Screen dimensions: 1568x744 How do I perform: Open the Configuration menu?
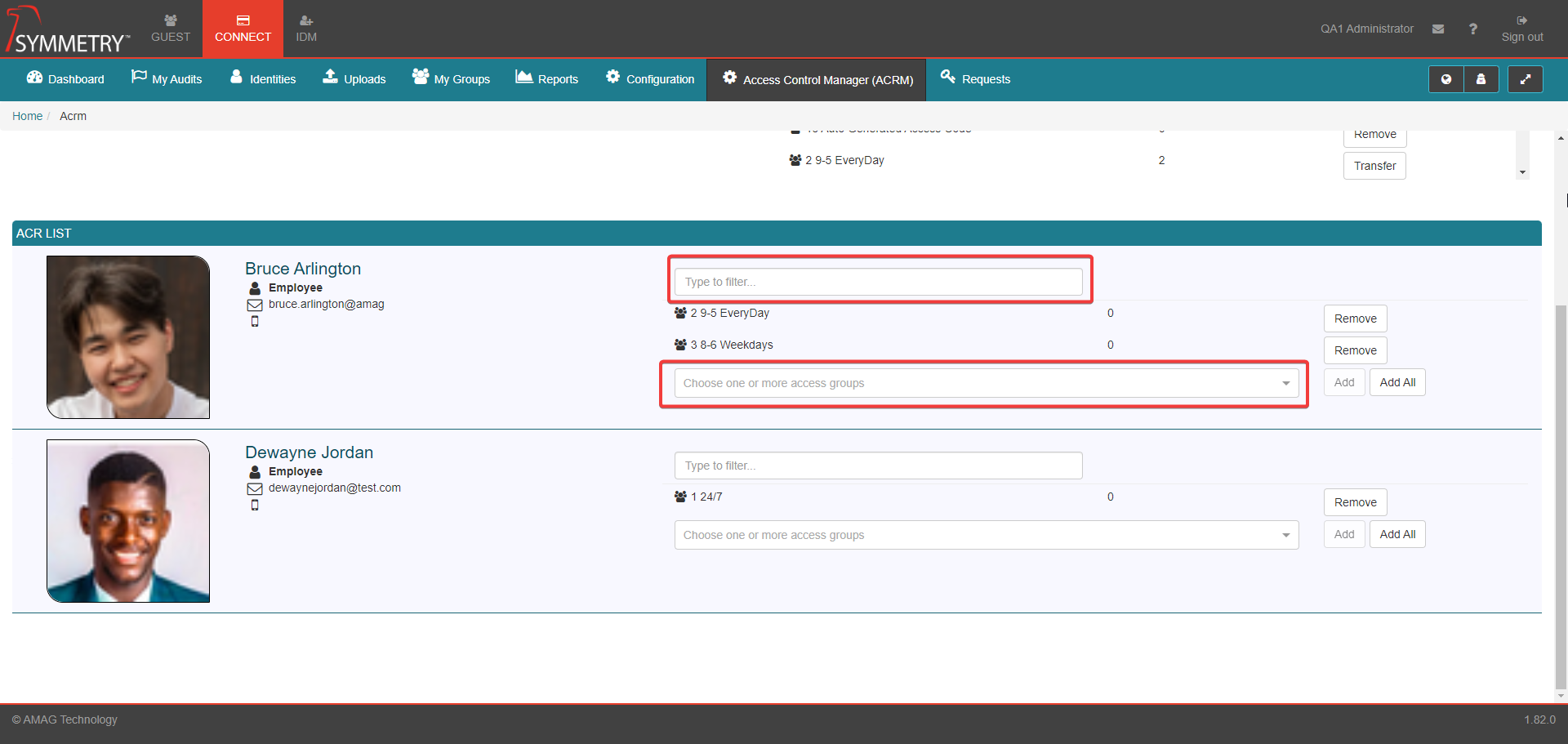[650, 79]
